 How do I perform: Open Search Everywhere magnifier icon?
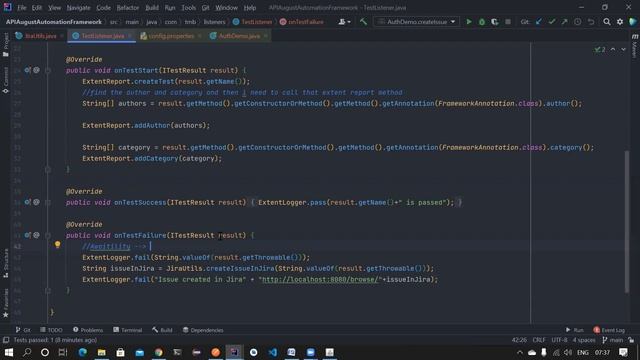pyautogui.click(x=607, y=22)
